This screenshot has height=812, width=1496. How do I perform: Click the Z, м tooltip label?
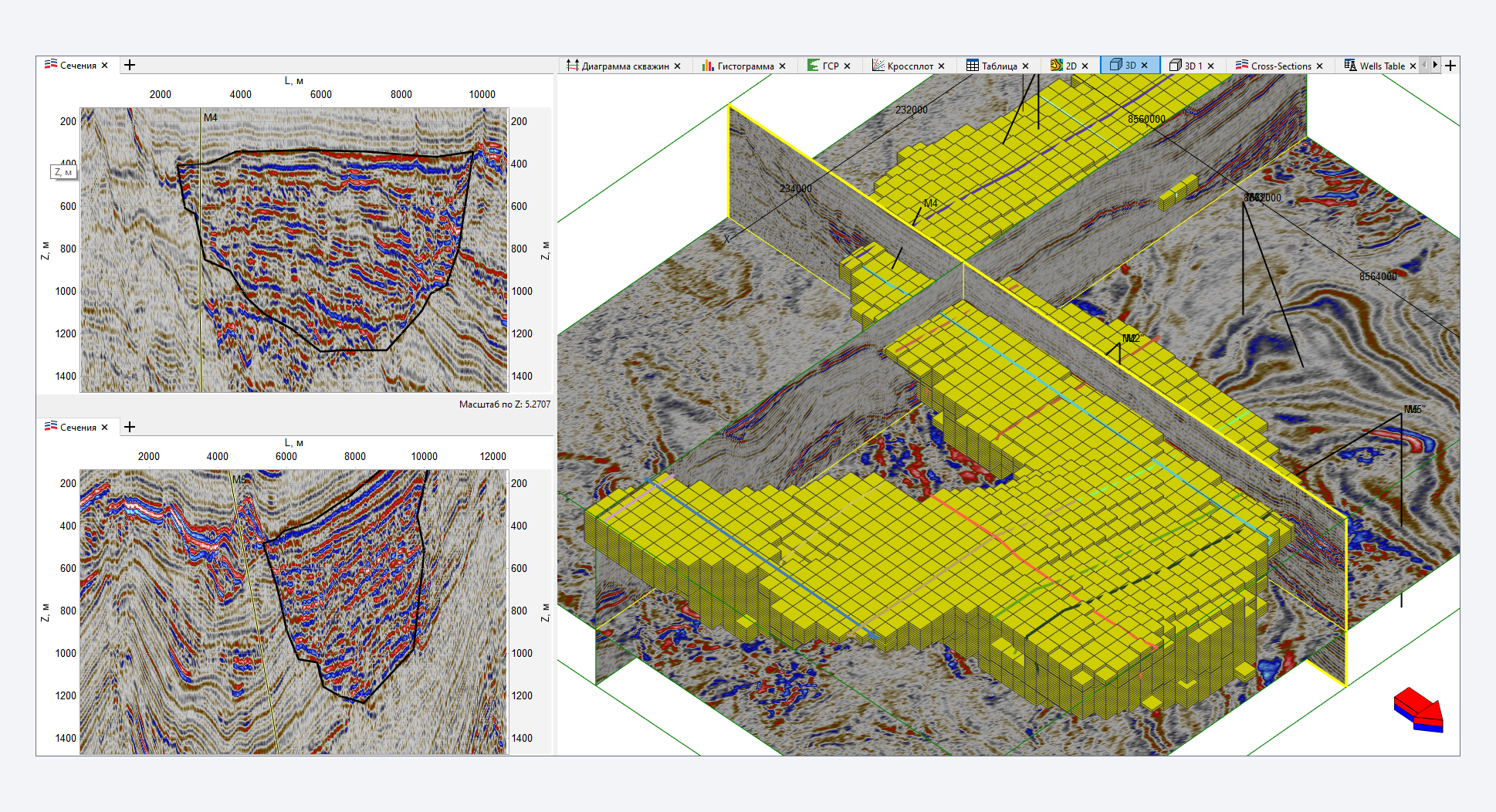[63, 172]
